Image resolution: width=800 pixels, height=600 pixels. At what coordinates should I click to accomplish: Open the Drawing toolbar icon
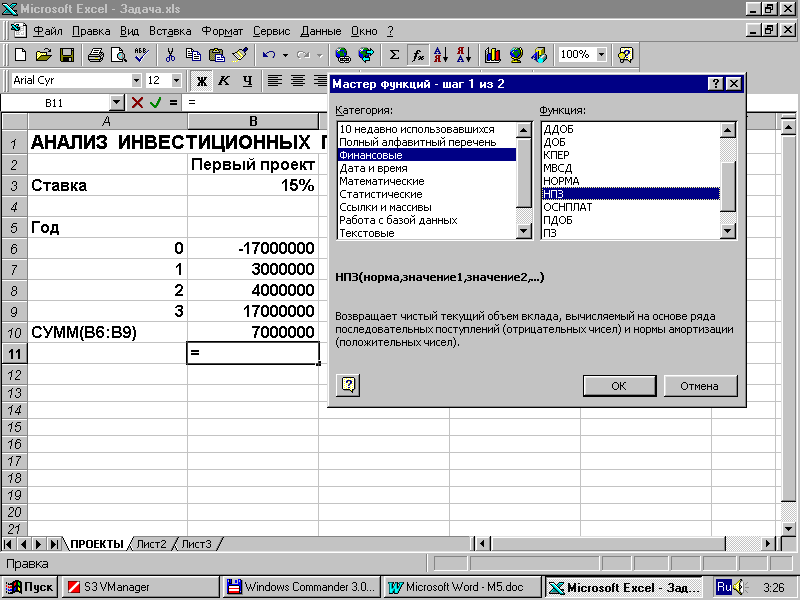point(539,55)
